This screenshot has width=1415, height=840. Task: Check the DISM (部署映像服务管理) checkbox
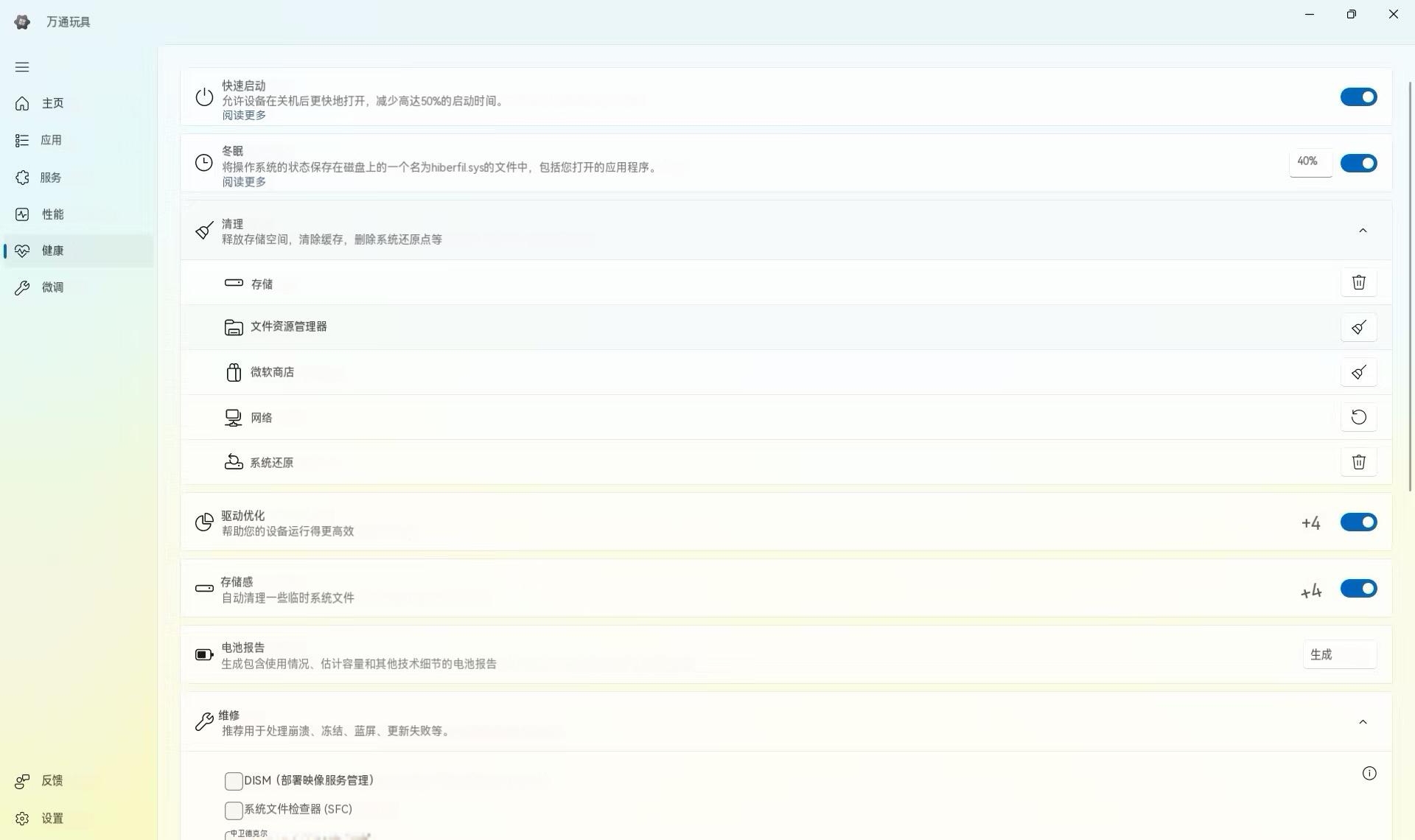click(x=234, y=780)
